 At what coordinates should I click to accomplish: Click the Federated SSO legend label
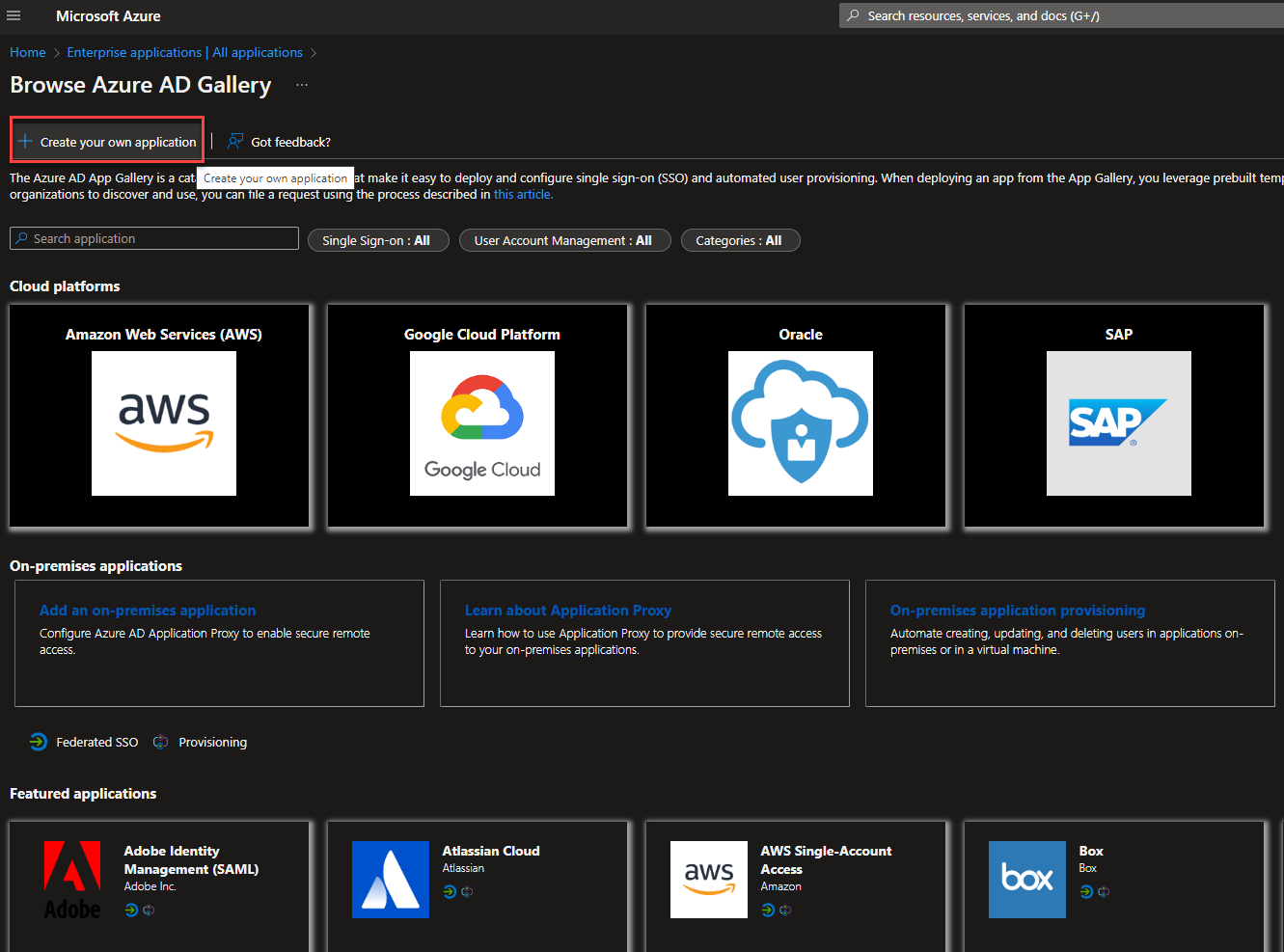pos(97,742)
